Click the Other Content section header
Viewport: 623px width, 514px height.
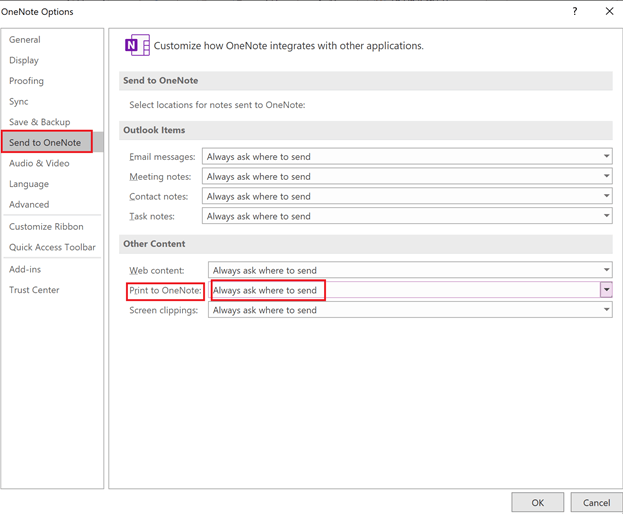(x=154, y=244)
